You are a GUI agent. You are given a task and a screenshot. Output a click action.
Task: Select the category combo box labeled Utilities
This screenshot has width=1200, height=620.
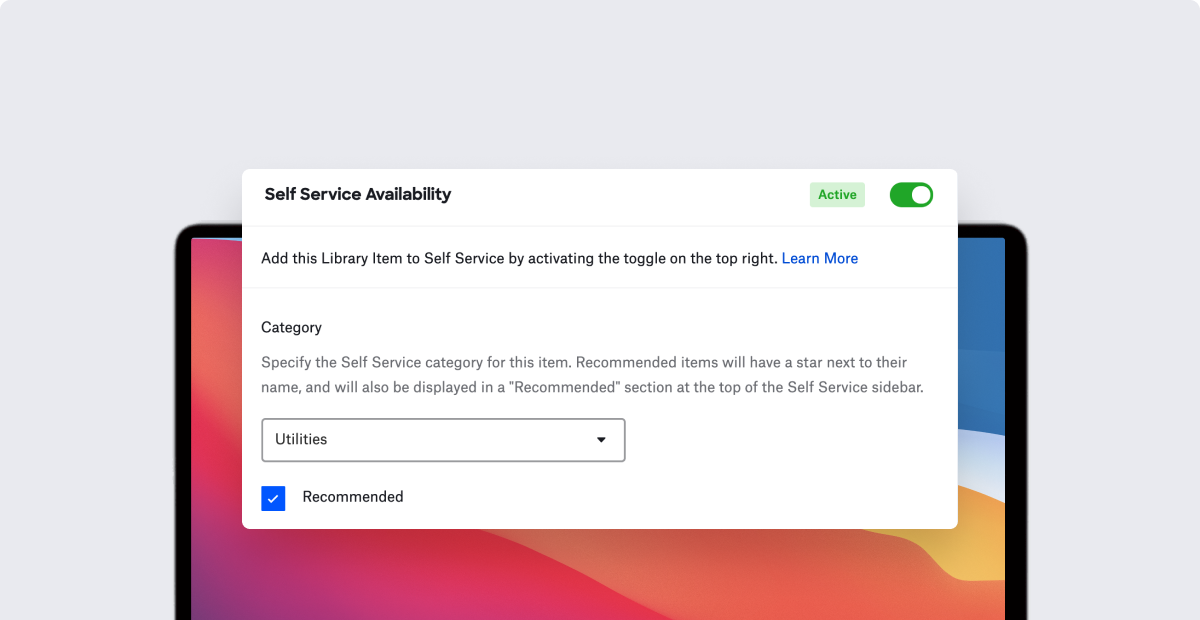coord(443,439)
